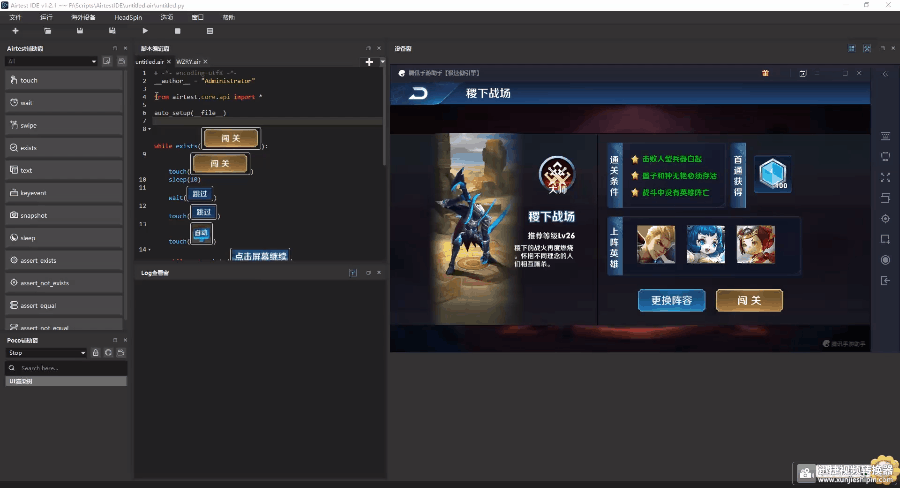Click the Log panel filter icon
Viewport: 900px width, 488px height.
tap(353, 273)
